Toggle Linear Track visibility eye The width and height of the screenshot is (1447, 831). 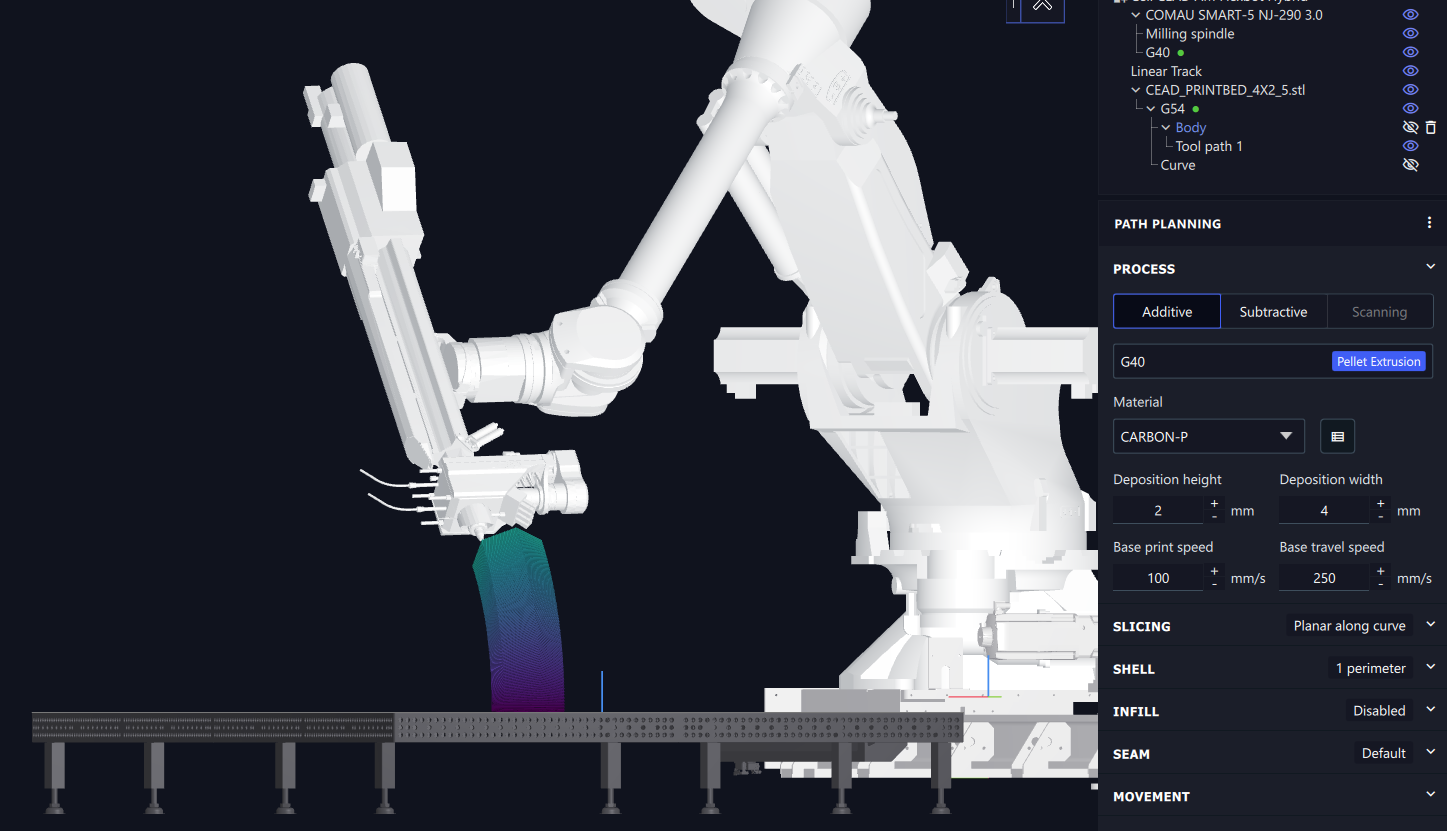click(x=1411, y=71)
